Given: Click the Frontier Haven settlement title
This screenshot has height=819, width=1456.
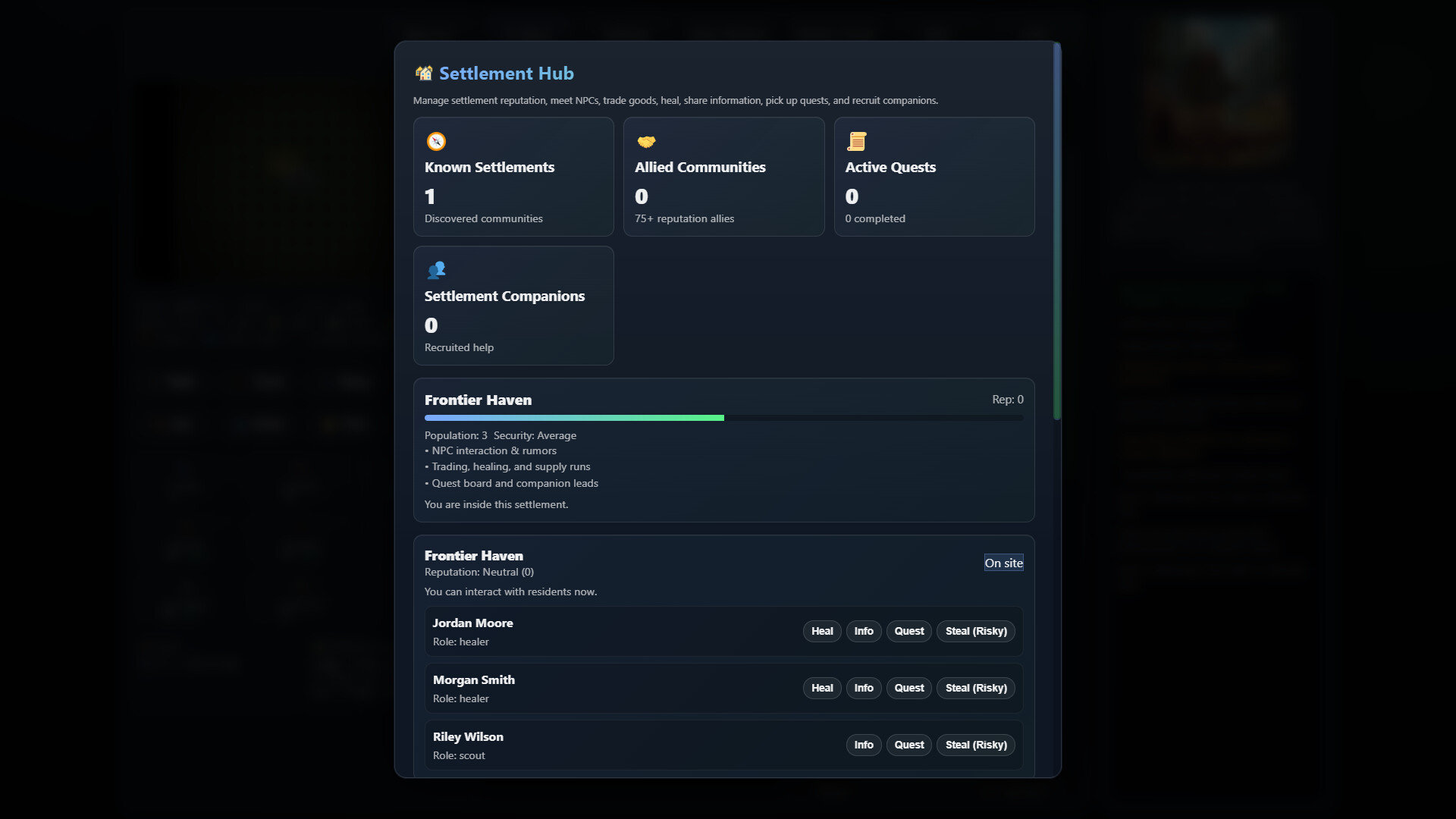Looking at the screenshot, I should (x=478, y=400).
